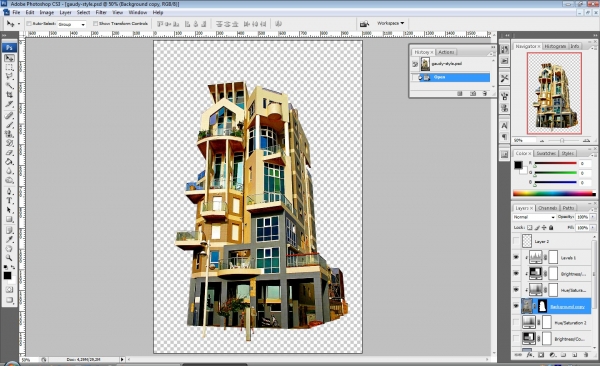600x366 pixels.
Task: Click the Add layer style fx button
Action: 530,355
